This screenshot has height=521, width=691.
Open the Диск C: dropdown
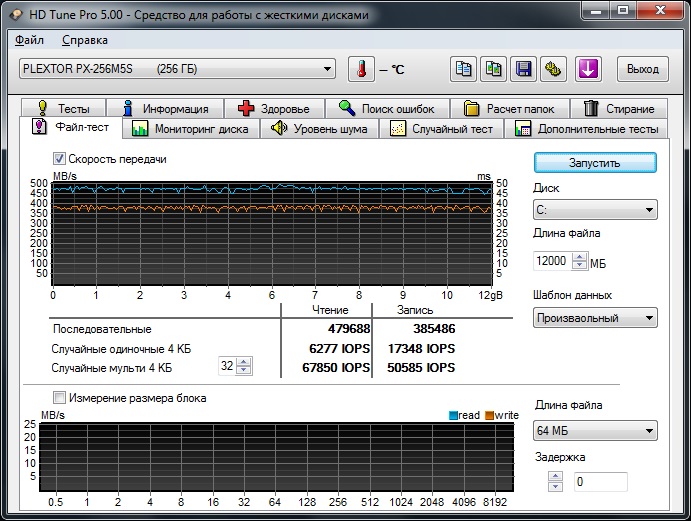click(x=595, y=210)
